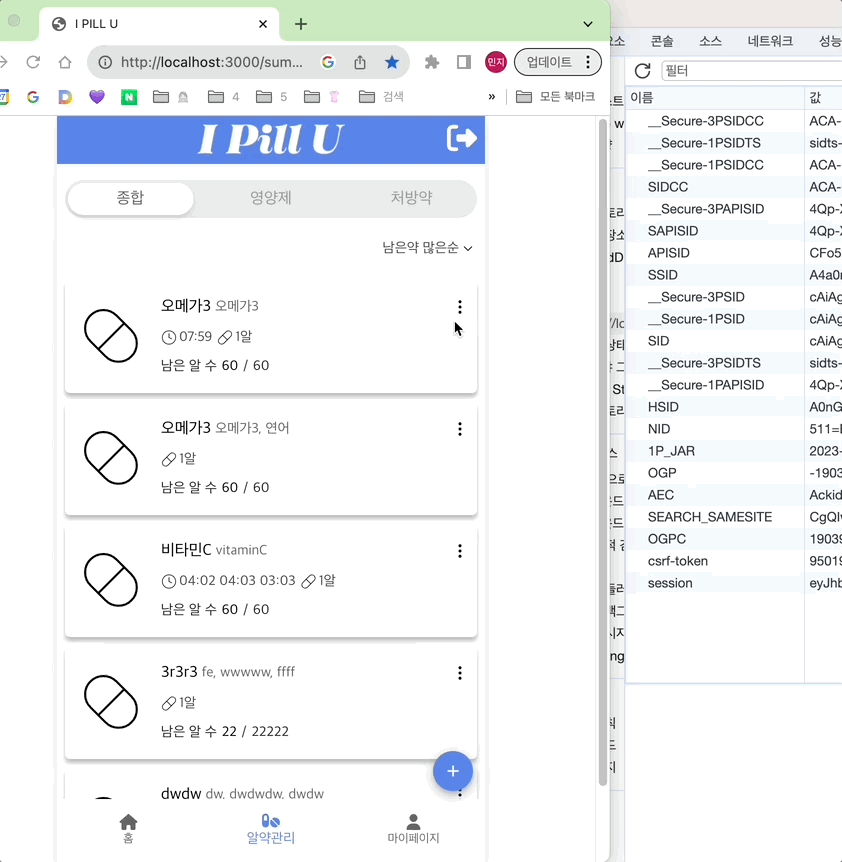The image size is (842, 862).
Task: Go to 홈 in bottom navigation
Action: coord(128,828)
